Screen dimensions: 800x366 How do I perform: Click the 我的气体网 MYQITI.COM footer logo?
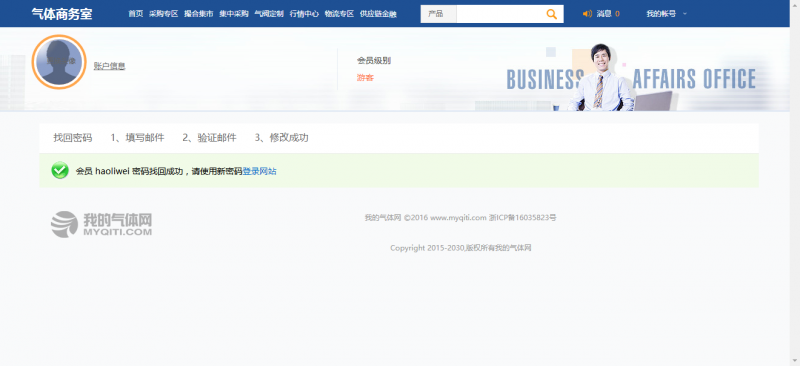pyautogui.click(x=101, y=224)
